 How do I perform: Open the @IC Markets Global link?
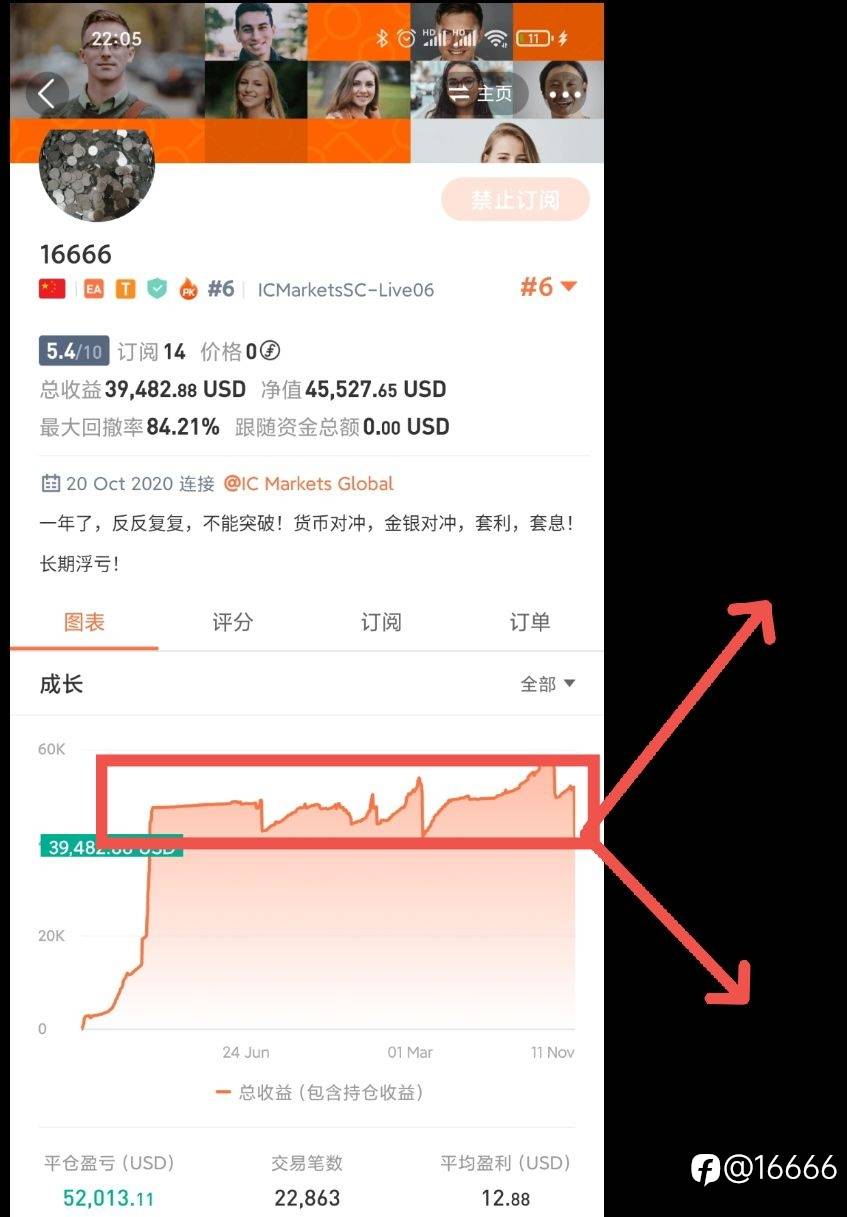coord(308,484)
